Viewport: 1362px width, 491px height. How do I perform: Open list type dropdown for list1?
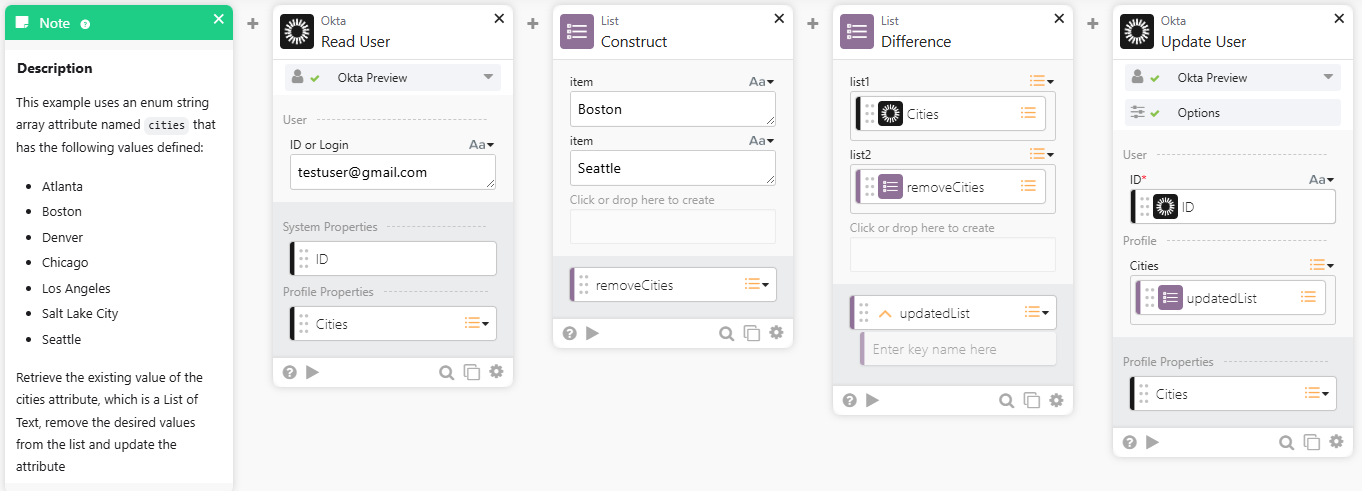(1042, 81)
